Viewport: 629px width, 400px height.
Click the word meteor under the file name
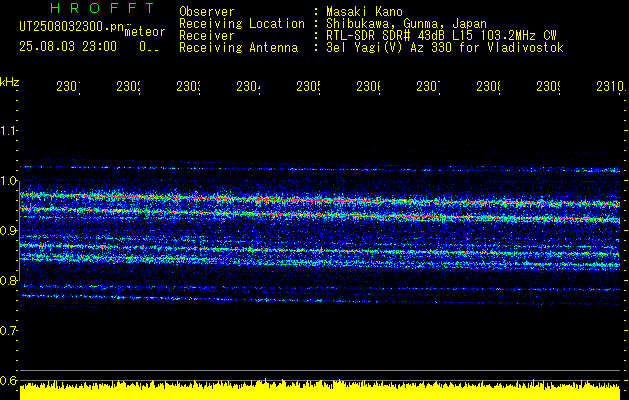145,32
